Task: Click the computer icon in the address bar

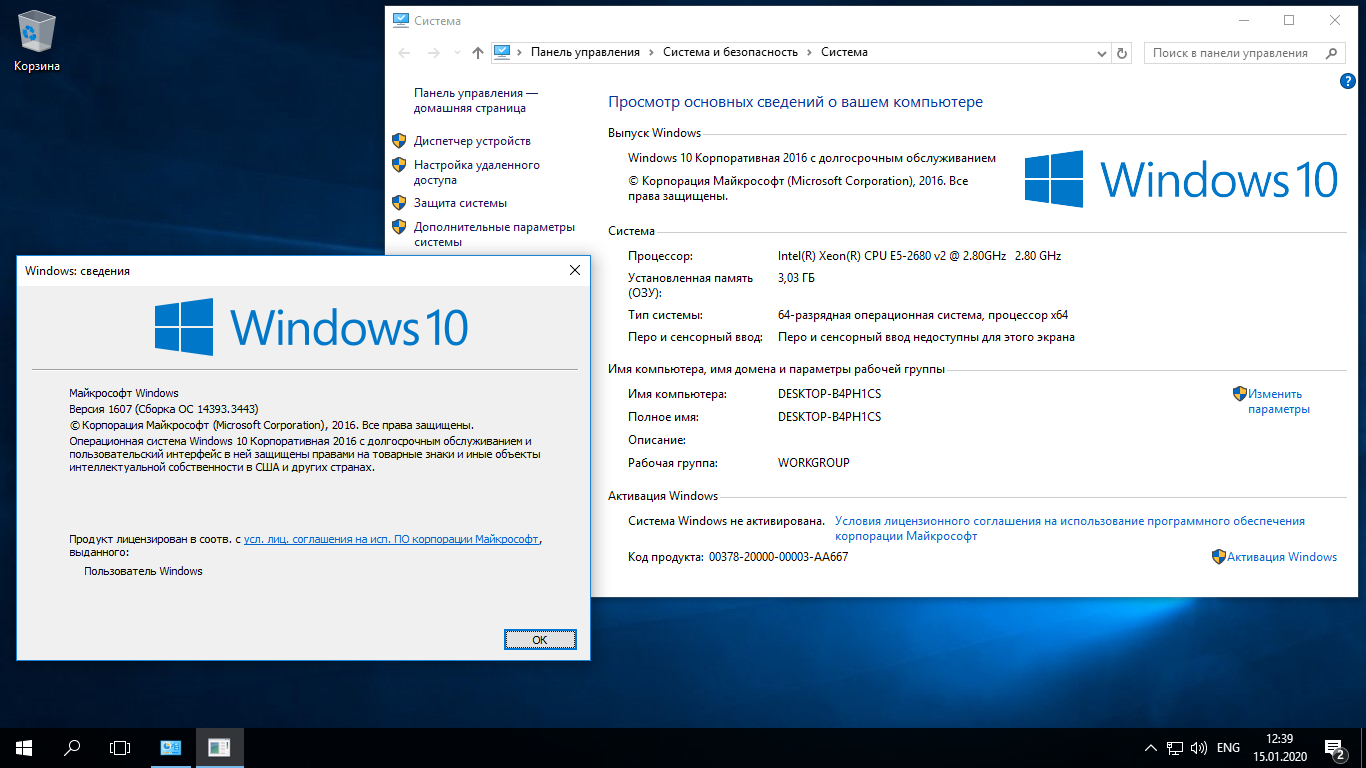Action: (x=503, y=52)
